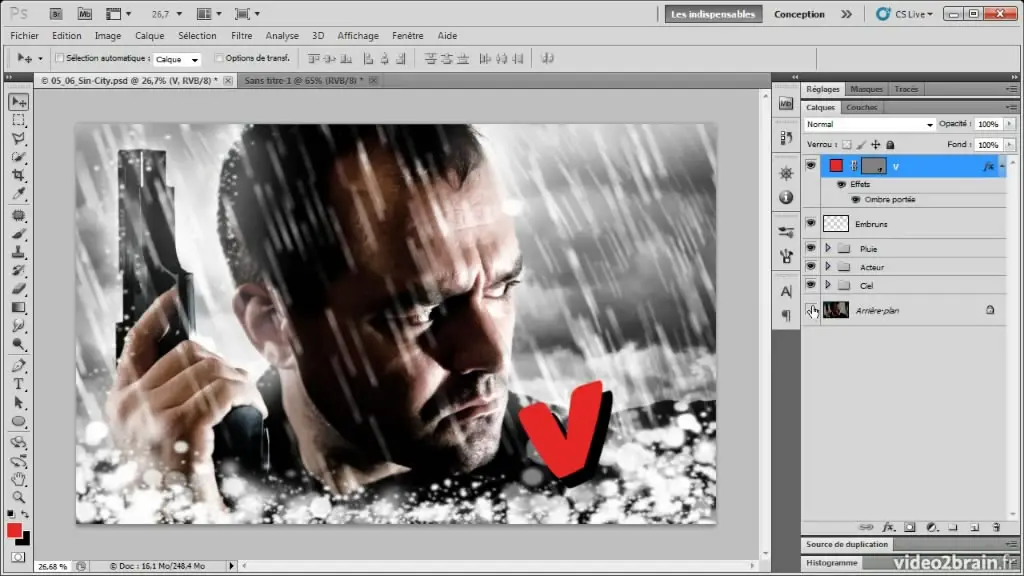The width and height of the screenshot is (1024, 576).
Task: Open the Calque menu
Action: (x=150, y=36)
